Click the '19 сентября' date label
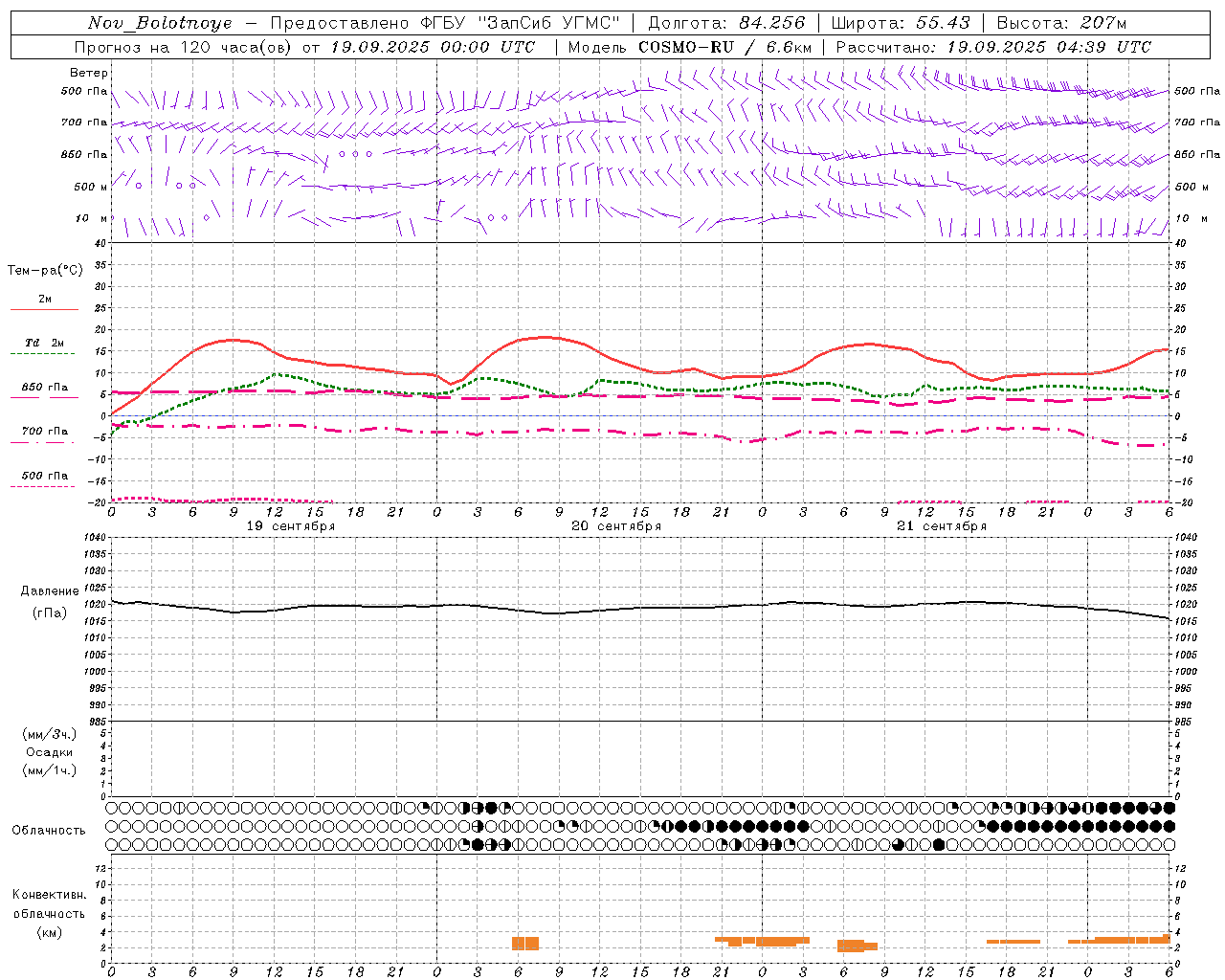 coord(291,526)
